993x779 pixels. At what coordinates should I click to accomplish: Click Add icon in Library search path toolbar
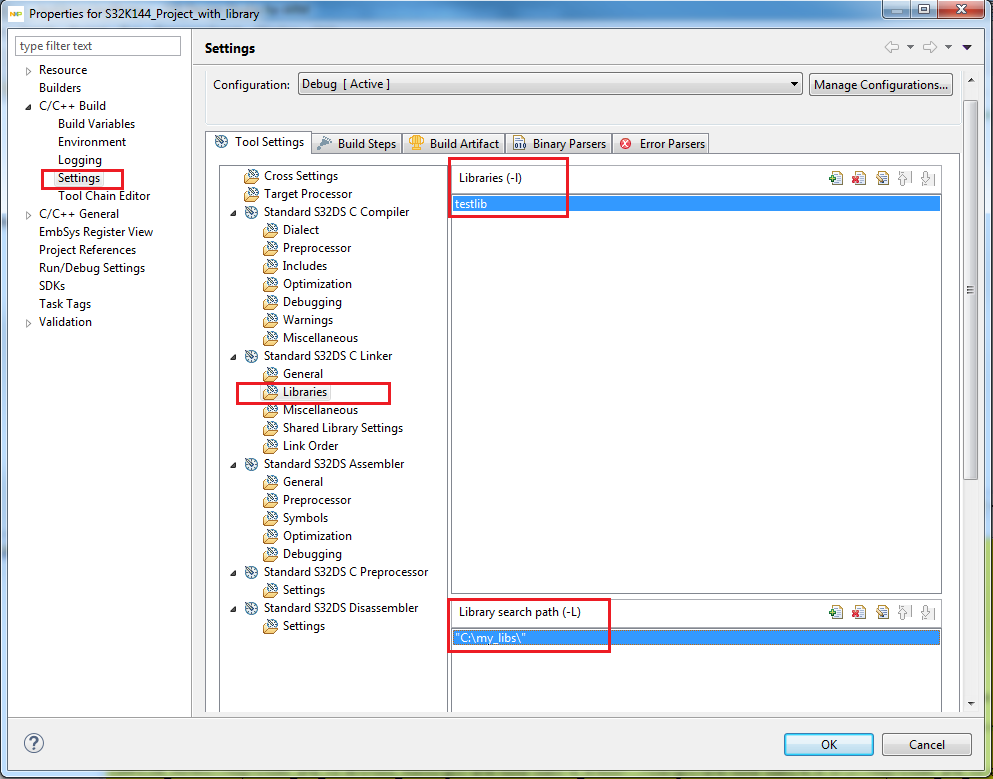coord(835,612)
